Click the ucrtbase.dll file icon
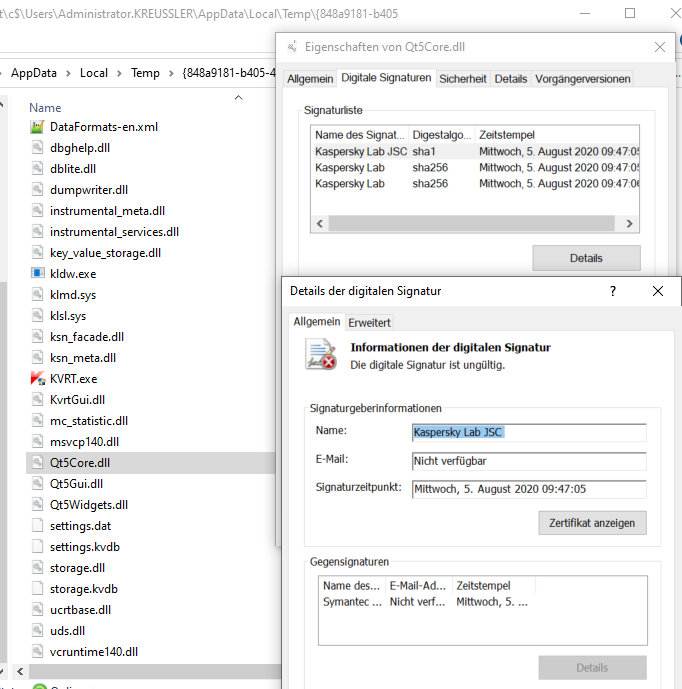This screenshot has width=682, height=689. 37,610
